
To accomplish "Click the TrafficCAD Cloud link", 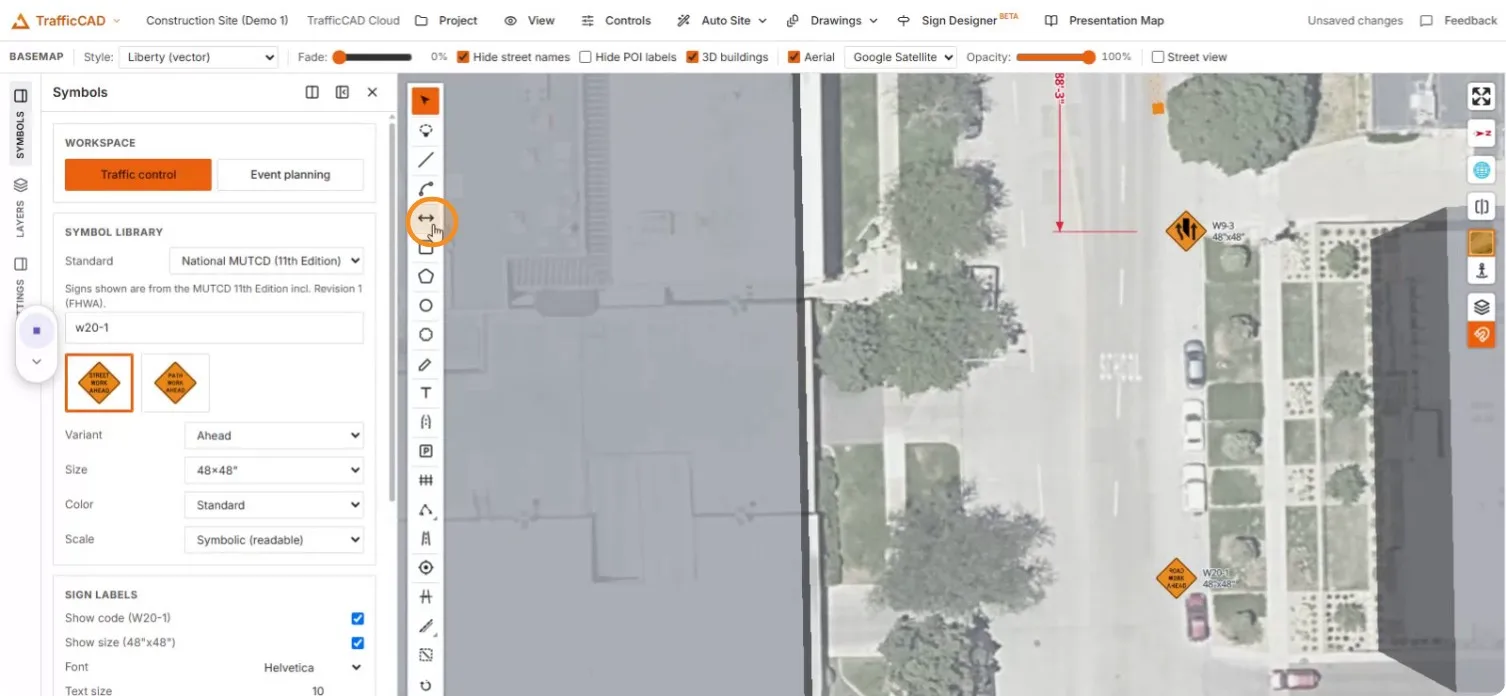I will [353, 20].
